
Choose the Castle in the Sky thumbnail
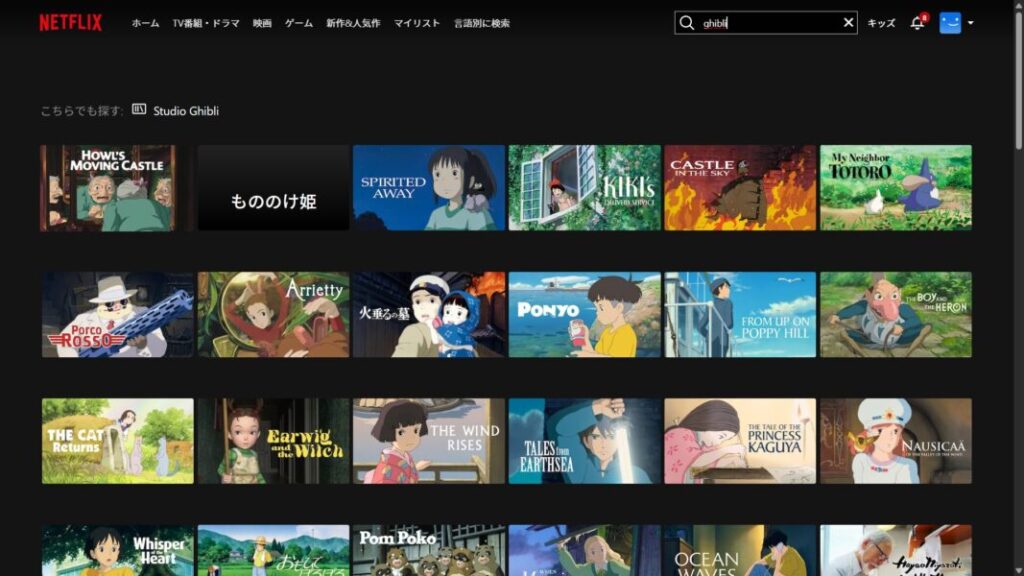click(740, 188)
